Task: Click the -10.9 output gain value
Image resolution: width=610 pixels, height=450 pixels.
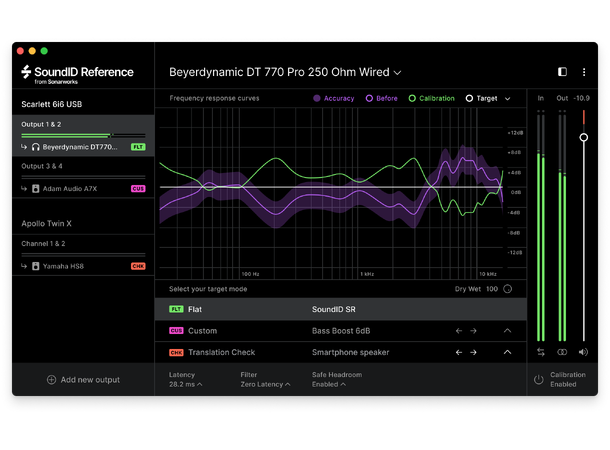Action: point(582,98)
